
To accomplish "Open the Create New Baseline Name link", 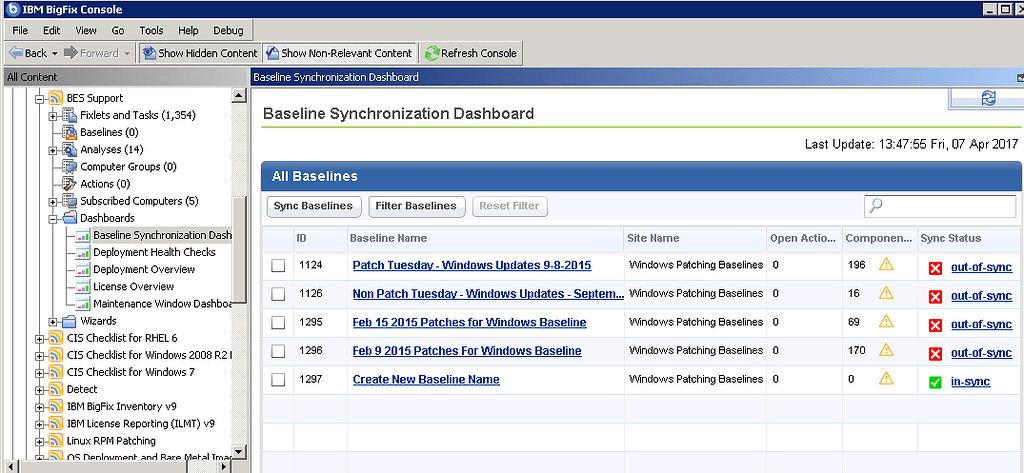I will click(x=426, y=380).
